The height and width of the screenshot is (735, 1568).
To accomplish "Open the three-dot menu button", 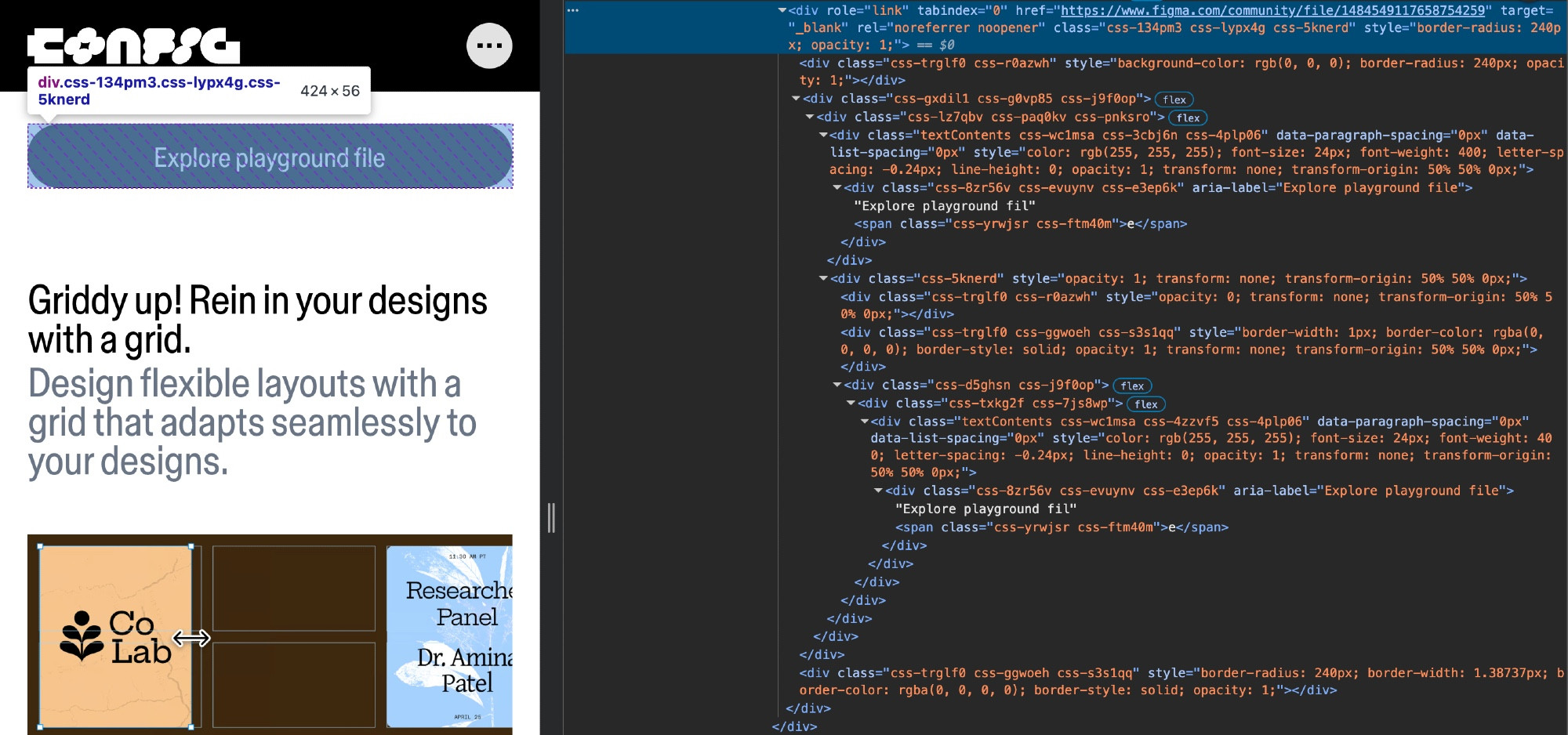I will point(489,46).
